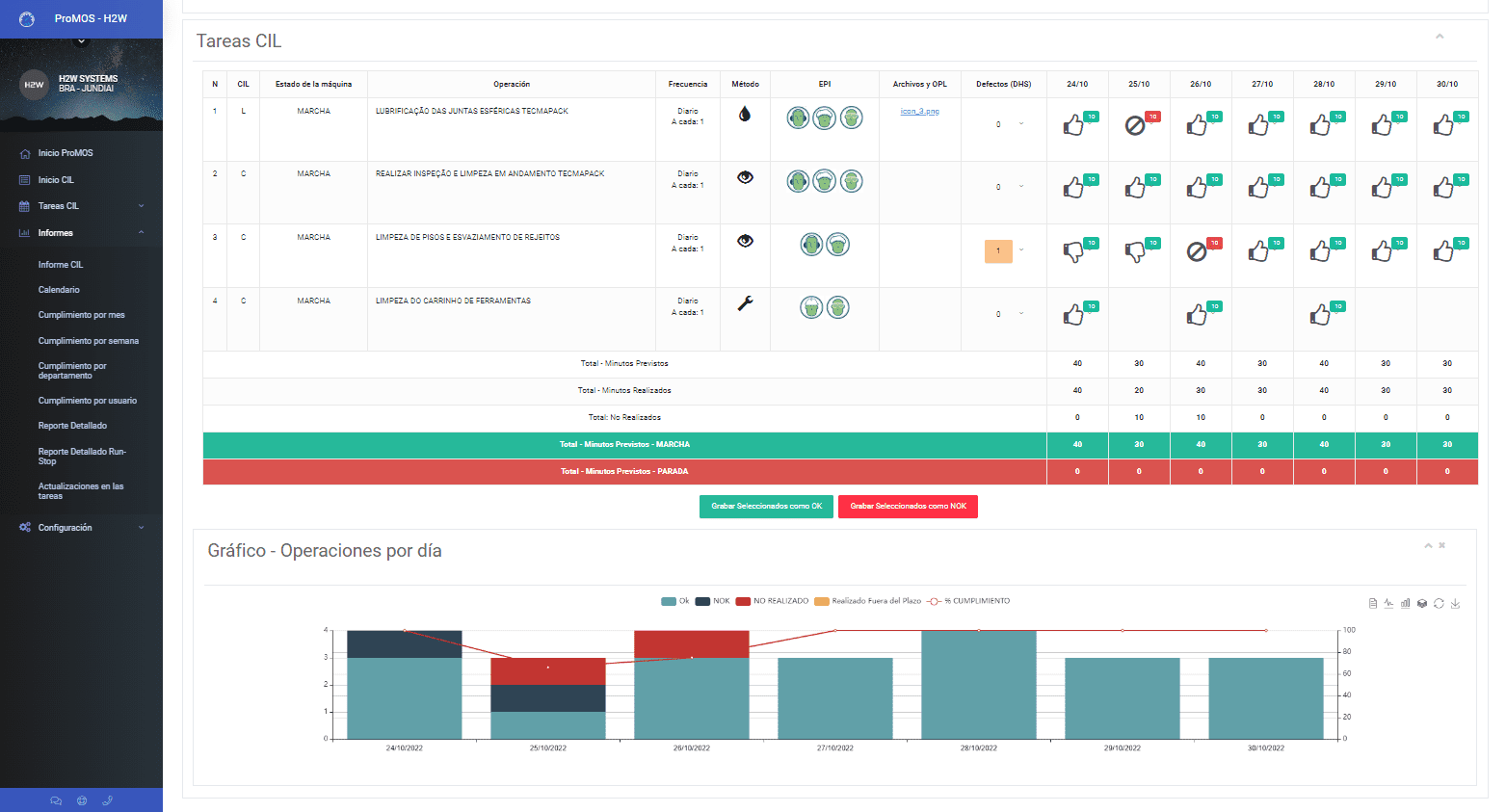Click thumbs-up for inspeção task on 28/10

pyautogui.click(x=1320, y=188)
